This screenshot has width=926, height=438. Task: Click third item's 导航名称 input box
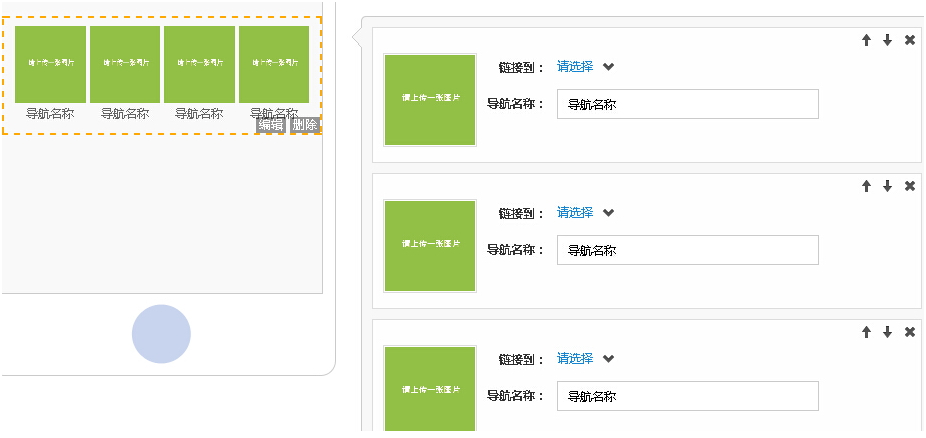click(x=687, y=396)
